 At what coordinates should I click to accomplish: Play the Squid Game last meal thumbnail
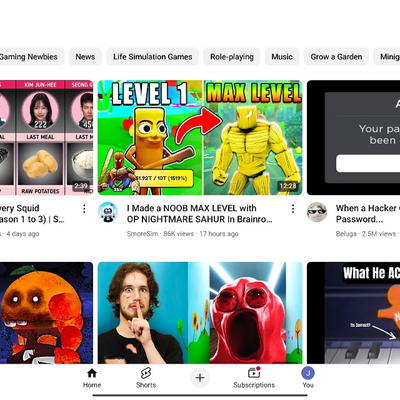[x=46, y=137]
